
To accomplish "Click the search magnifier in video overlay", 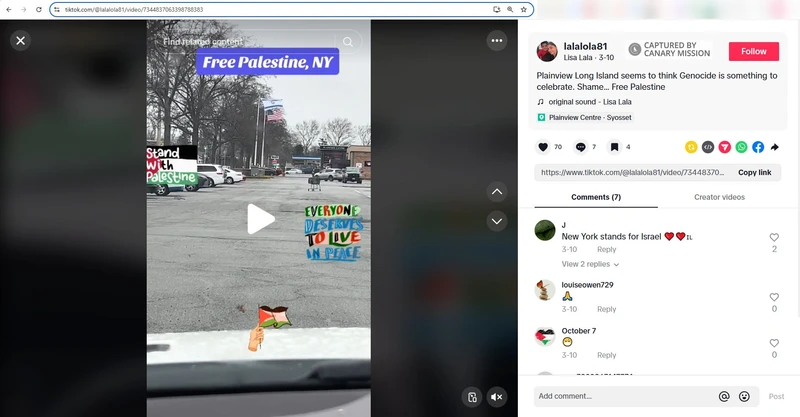I will [347, 42].
